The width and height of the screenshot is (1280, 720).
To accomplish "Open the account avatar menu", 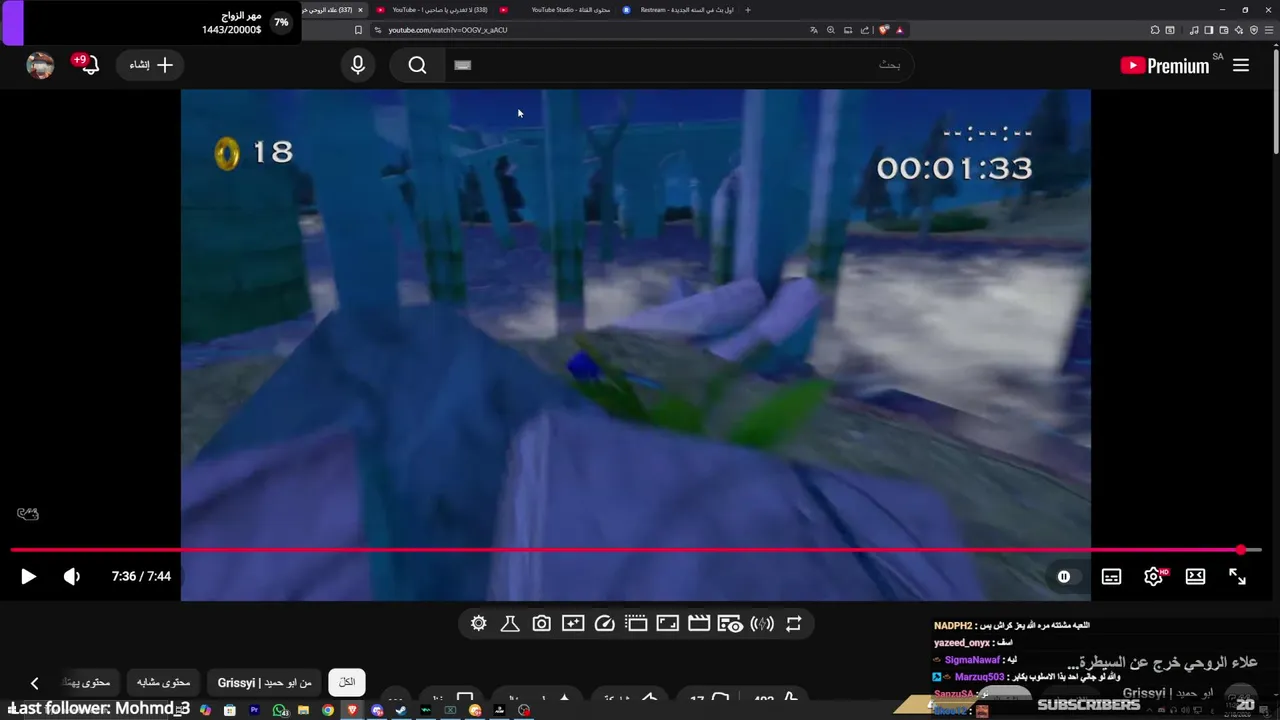I will coord(40,65).
